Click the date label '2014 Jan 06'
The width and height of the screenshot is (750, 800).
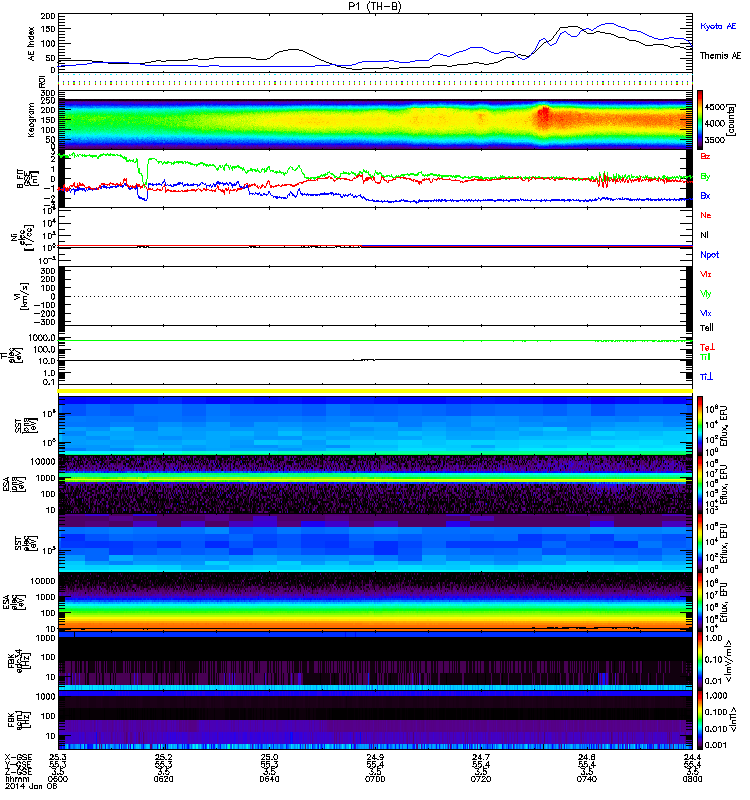tap(31, 786)
